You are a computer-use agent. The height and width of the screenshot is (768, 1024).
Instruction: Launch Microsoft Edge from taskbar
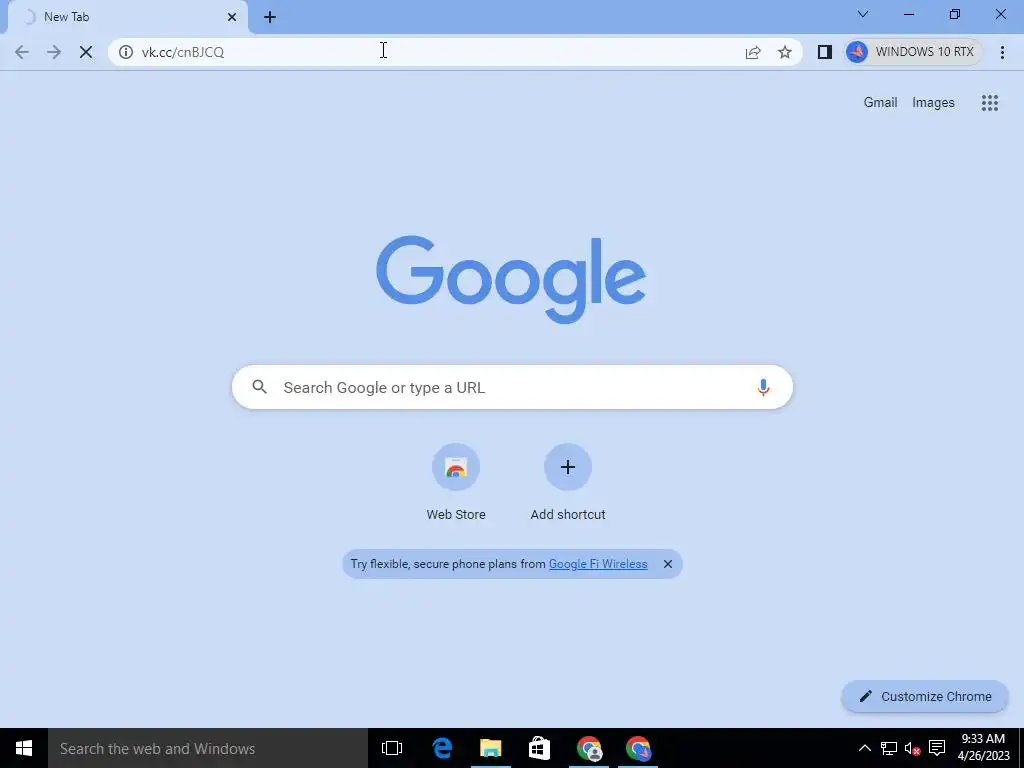click(442, 748)
